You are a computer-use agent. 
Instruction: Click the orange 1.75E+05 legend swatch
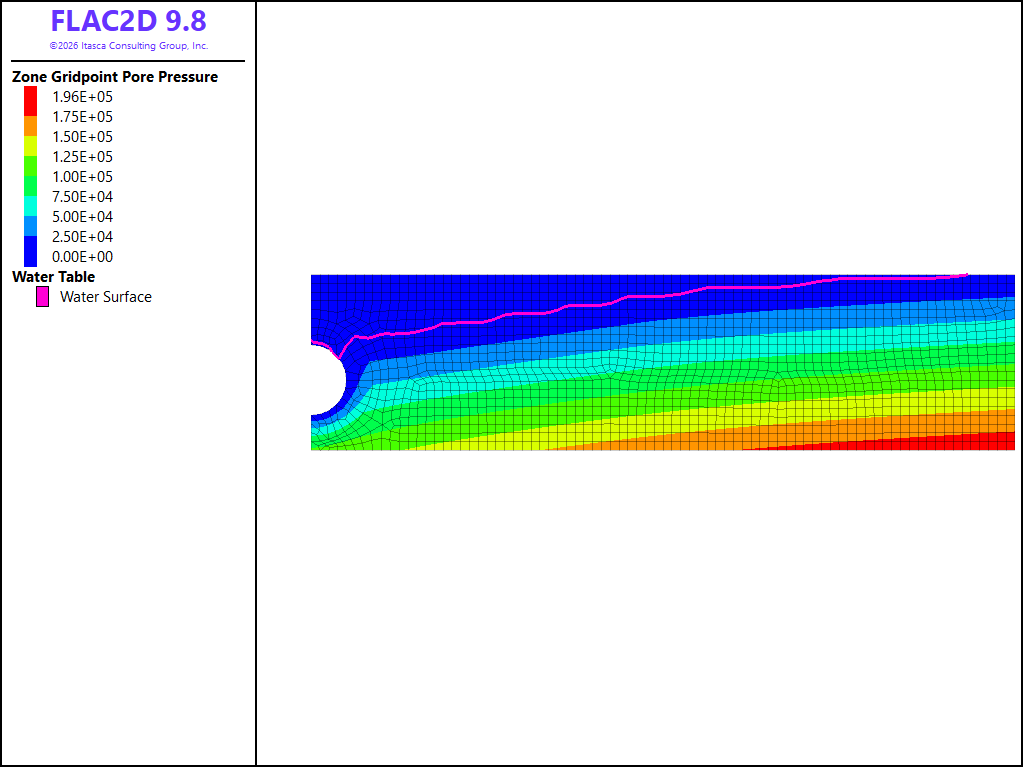coord(31,126)
